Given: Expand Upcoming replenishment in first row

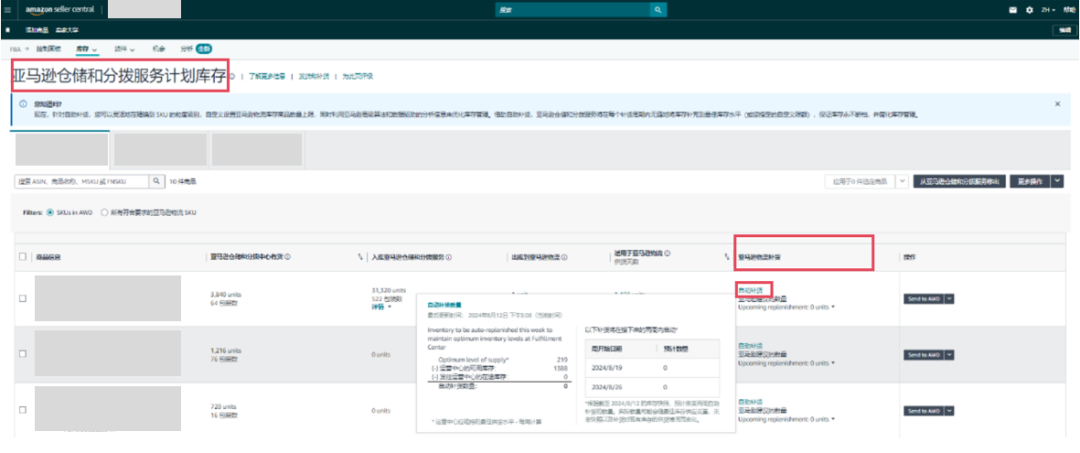Looking at the screenshot, I should tap(786, 307).
